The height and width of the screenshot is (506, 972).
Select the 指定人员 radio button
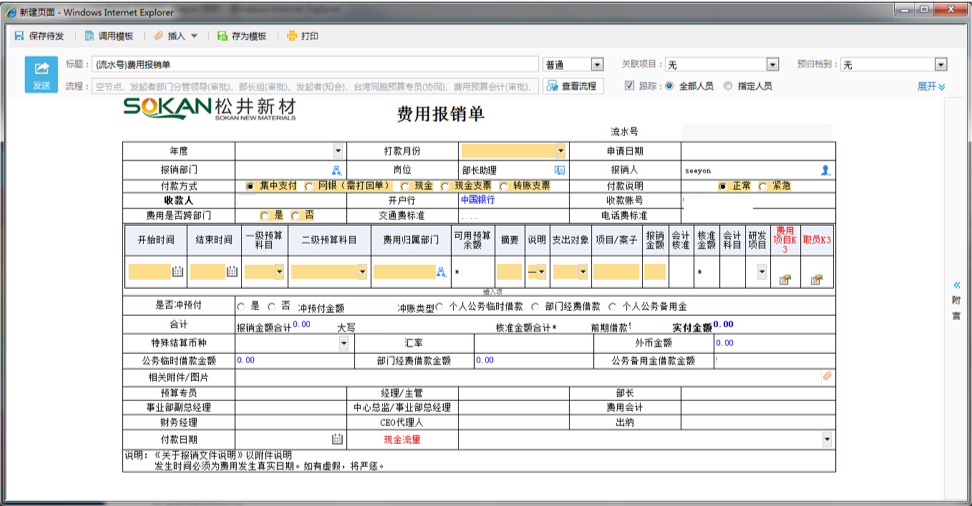click(x=728, y=86)
